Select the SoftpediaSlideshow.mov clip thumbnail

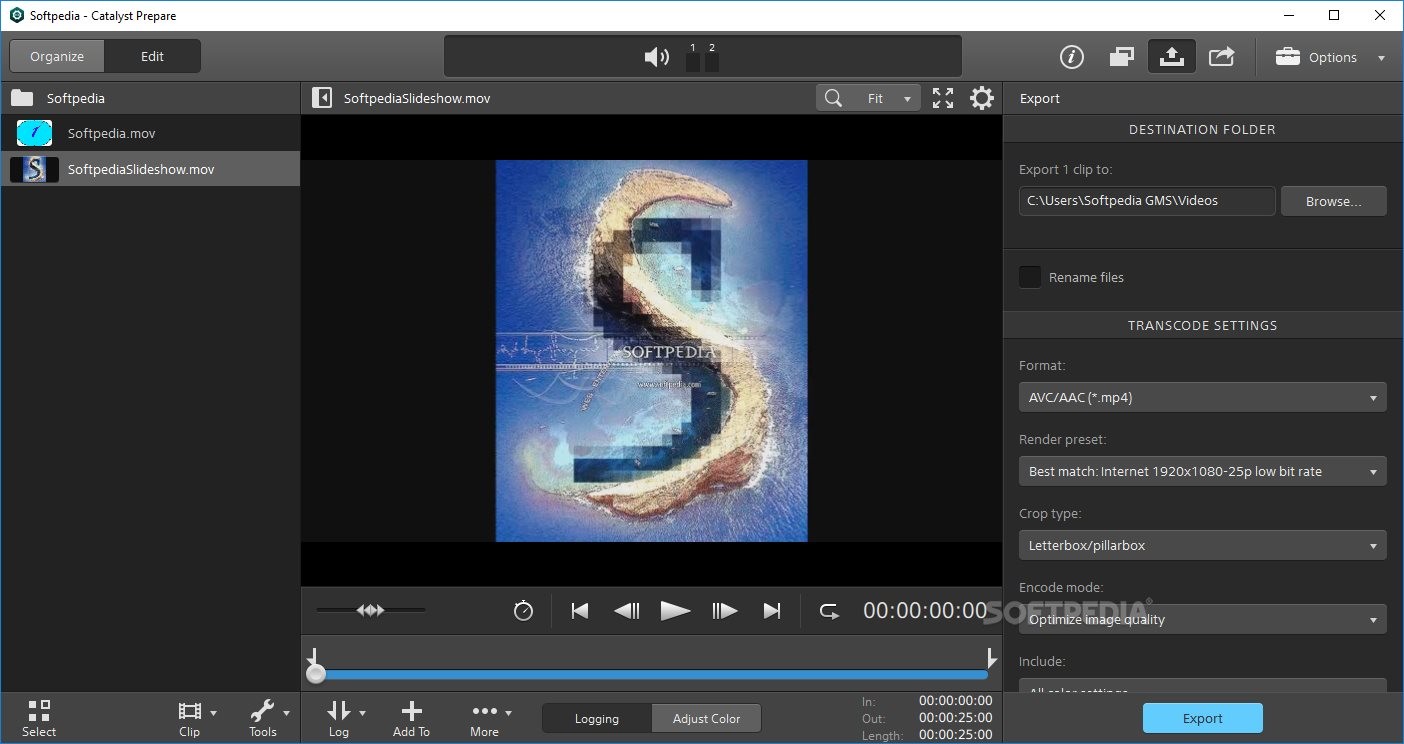click(34, 169)
